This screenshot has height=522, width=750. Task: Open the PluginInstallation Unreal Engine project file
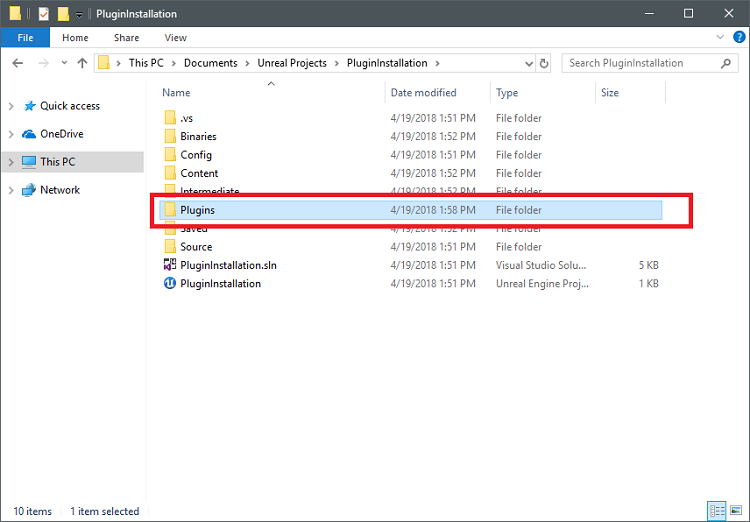[x=220, y=284]
